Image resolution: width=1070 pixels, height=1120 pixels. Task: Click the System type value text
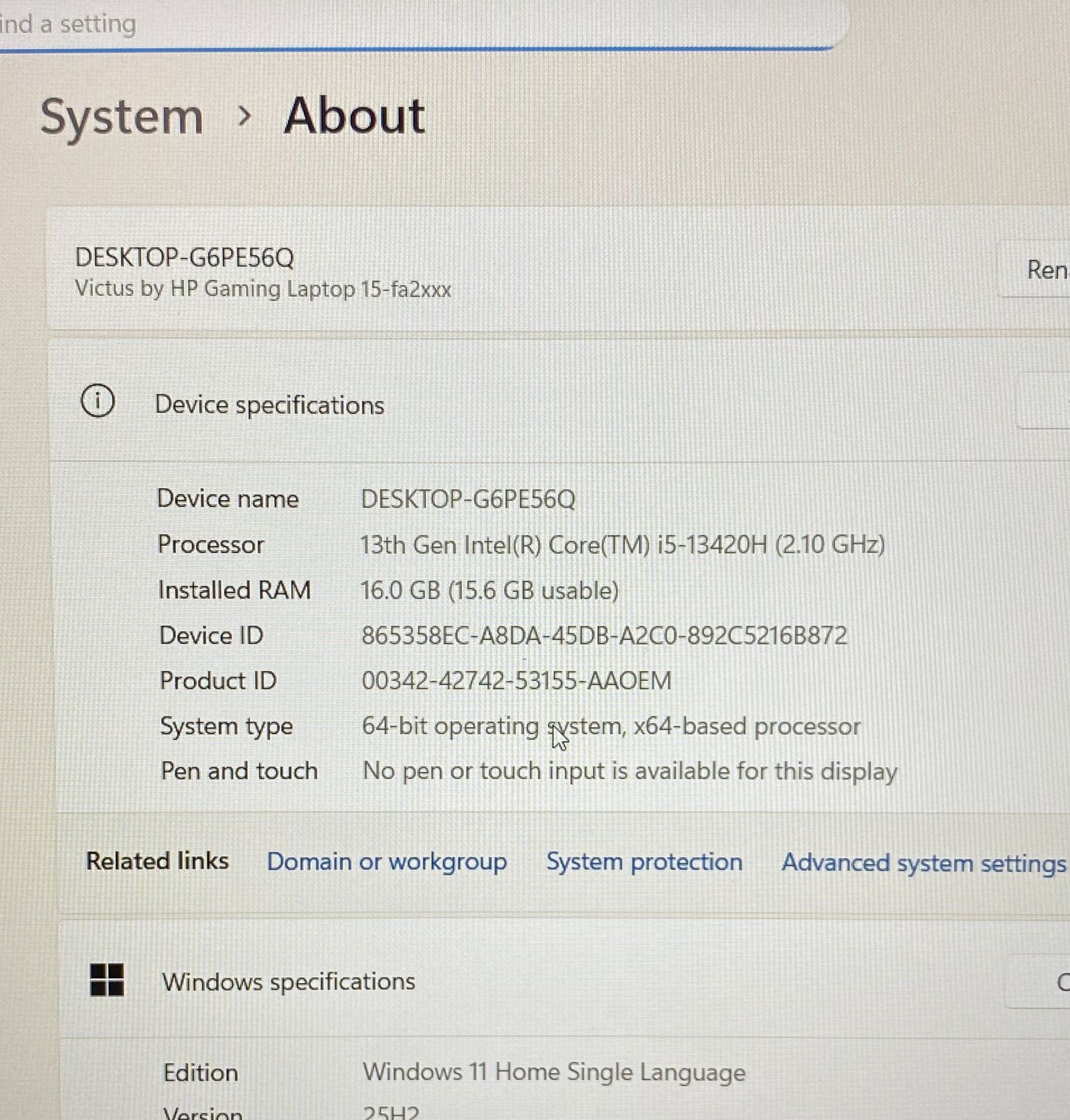[x=611, y=727]
